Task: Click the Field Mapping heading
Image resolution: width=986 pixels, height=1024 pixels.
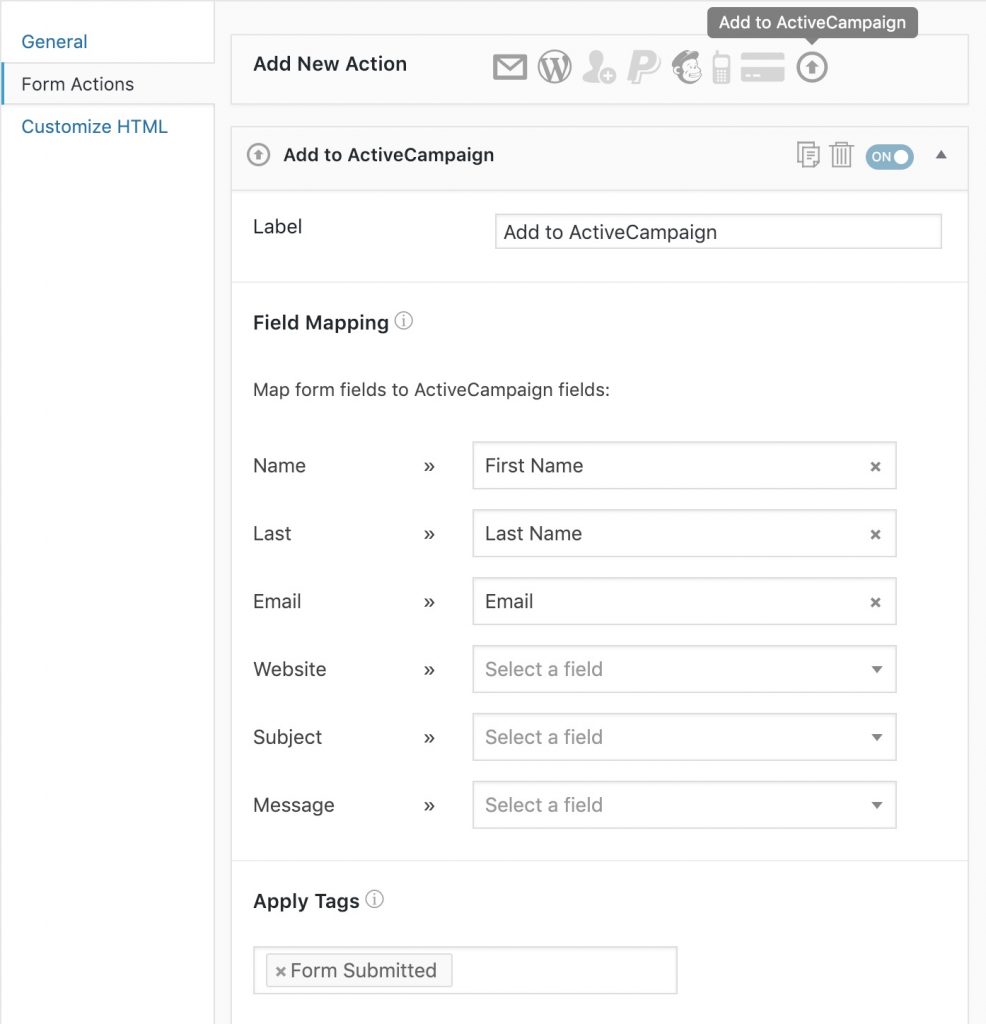Action: click(x=321, y=323)
